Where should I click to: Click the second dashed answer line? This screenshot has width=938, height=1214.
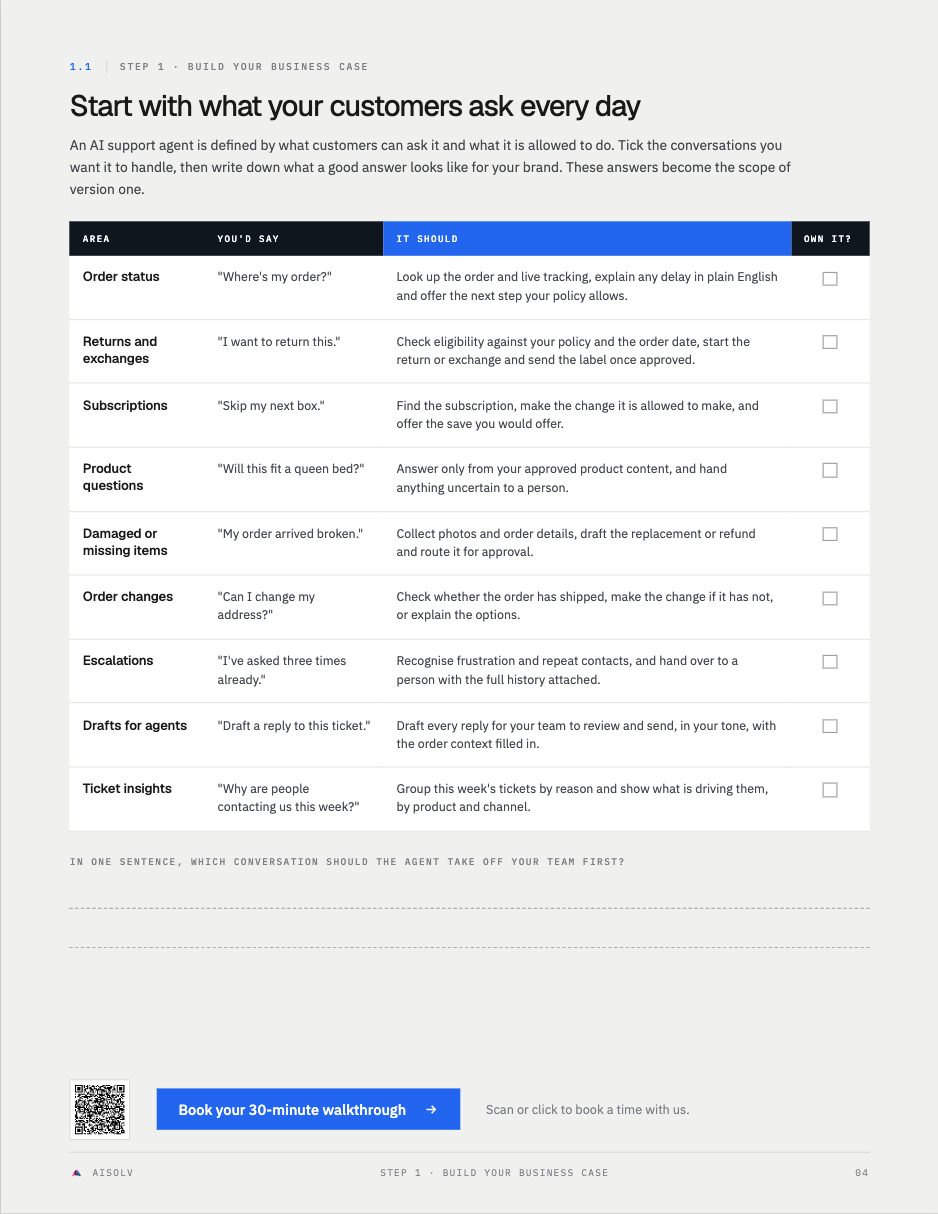pyautogui.click(x=469, y=947)
